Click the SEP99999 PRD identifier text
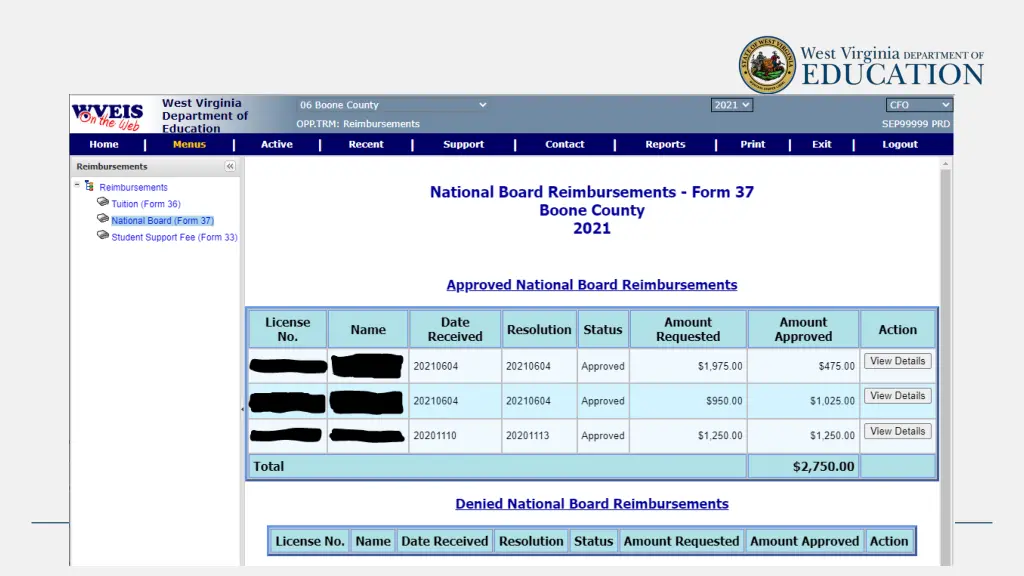This screenshot has height=576, width=1024. coord(916,123)
